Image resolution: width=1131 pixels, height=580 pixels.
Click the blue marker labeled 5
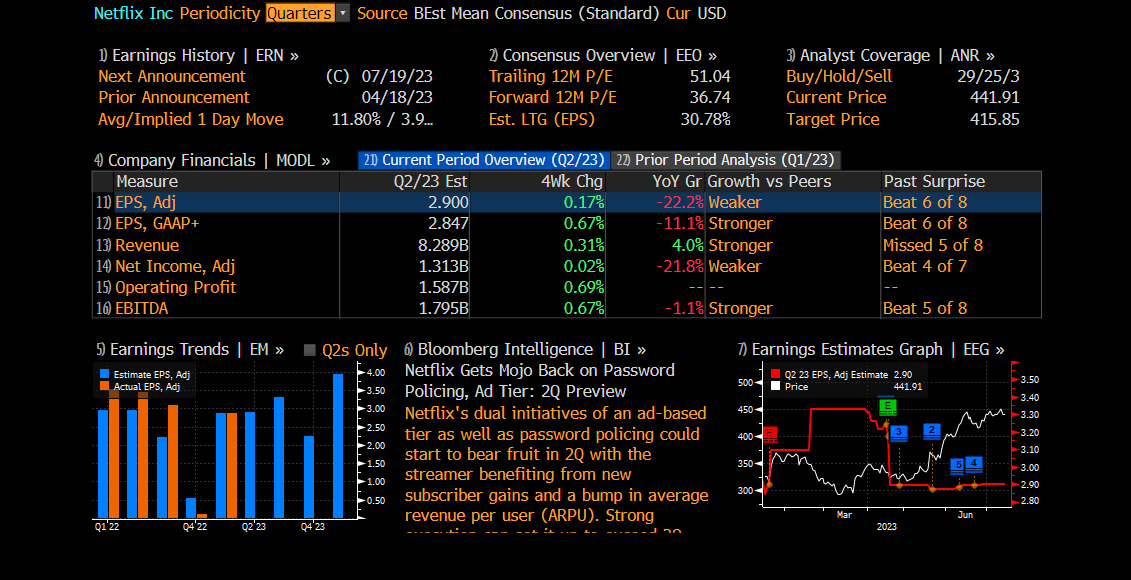959,465
